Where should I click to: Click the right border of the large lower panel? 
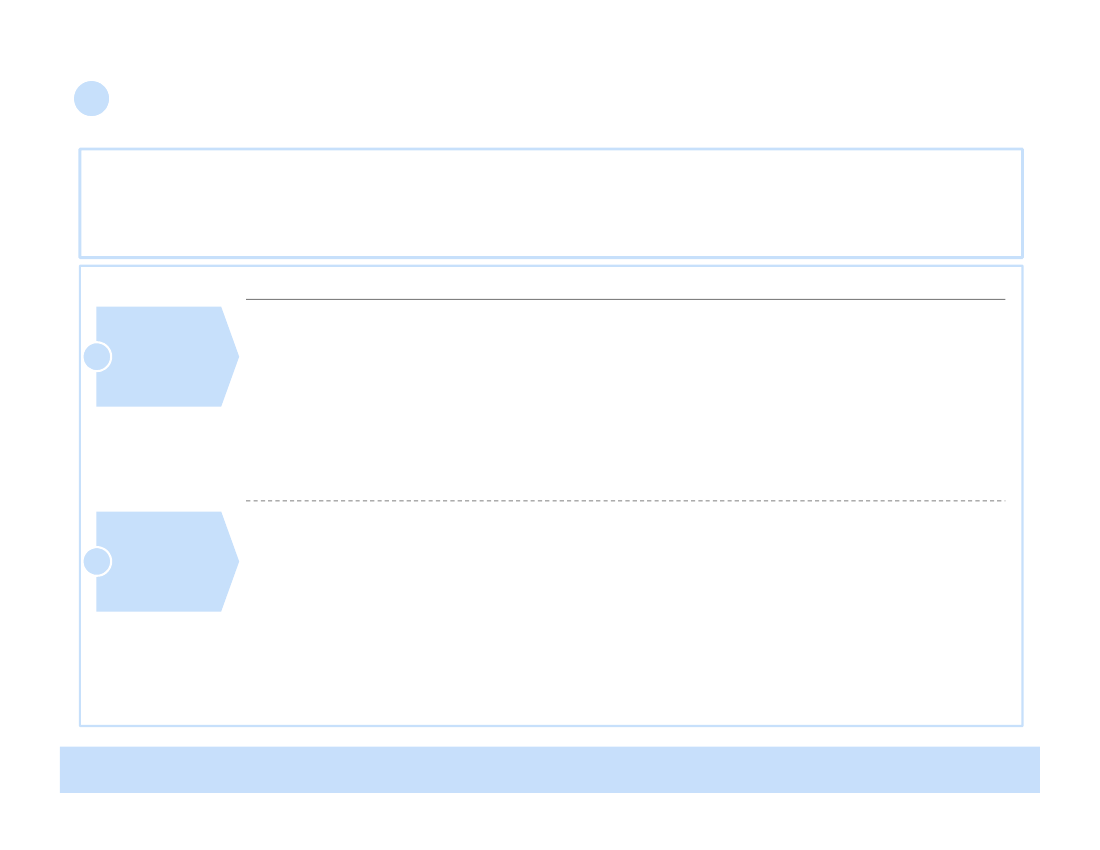point(1022,496)
